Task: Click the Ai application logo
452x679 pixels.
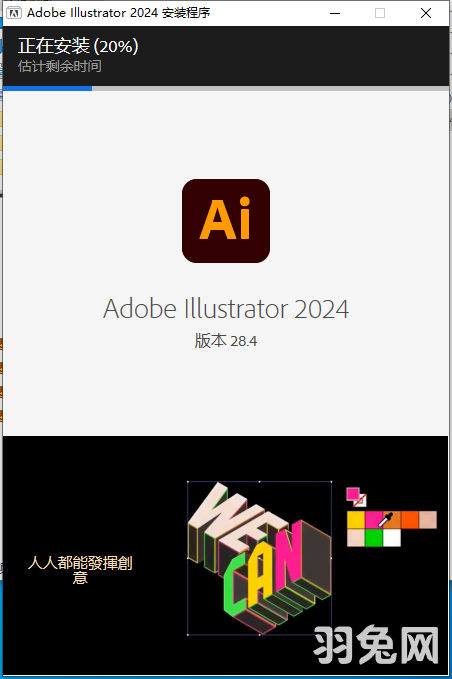Action: pos(226,221)
